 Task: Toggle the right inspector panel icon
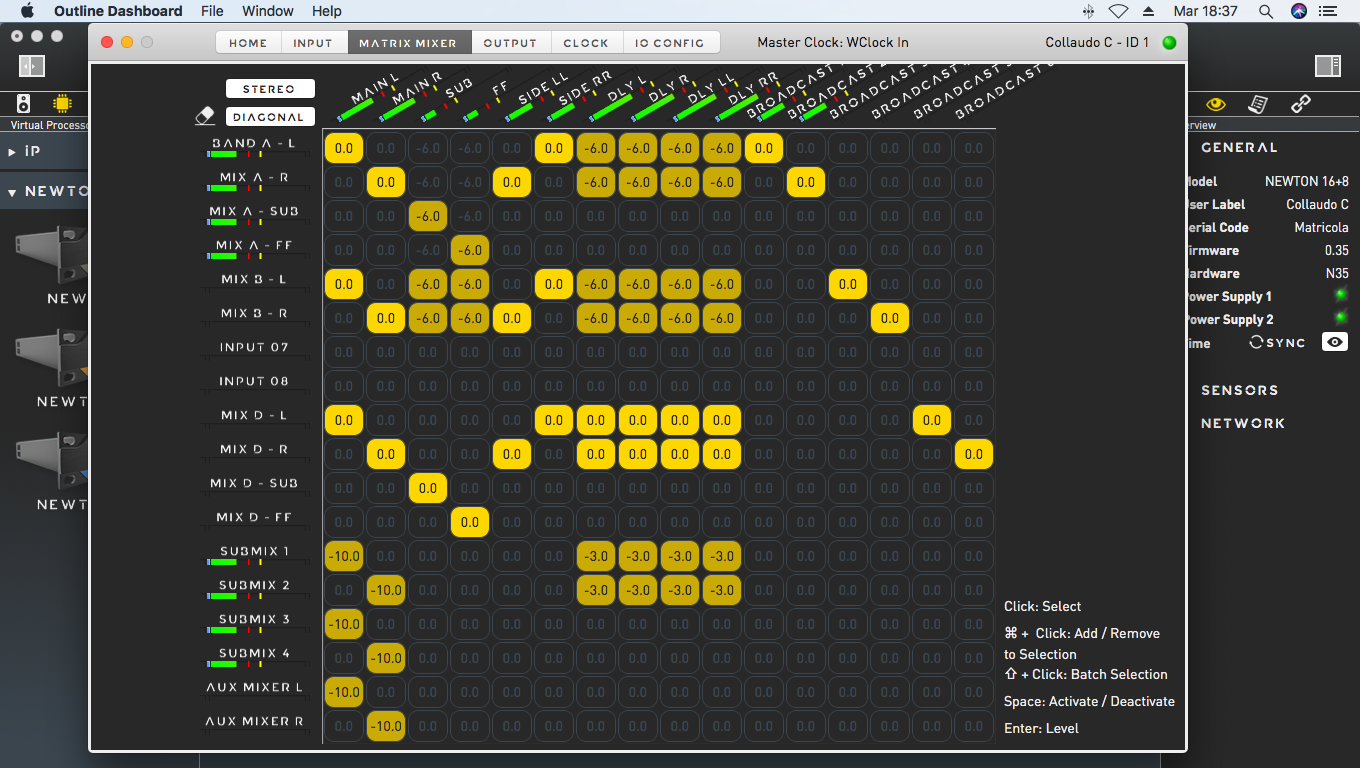pos(1328,66)
